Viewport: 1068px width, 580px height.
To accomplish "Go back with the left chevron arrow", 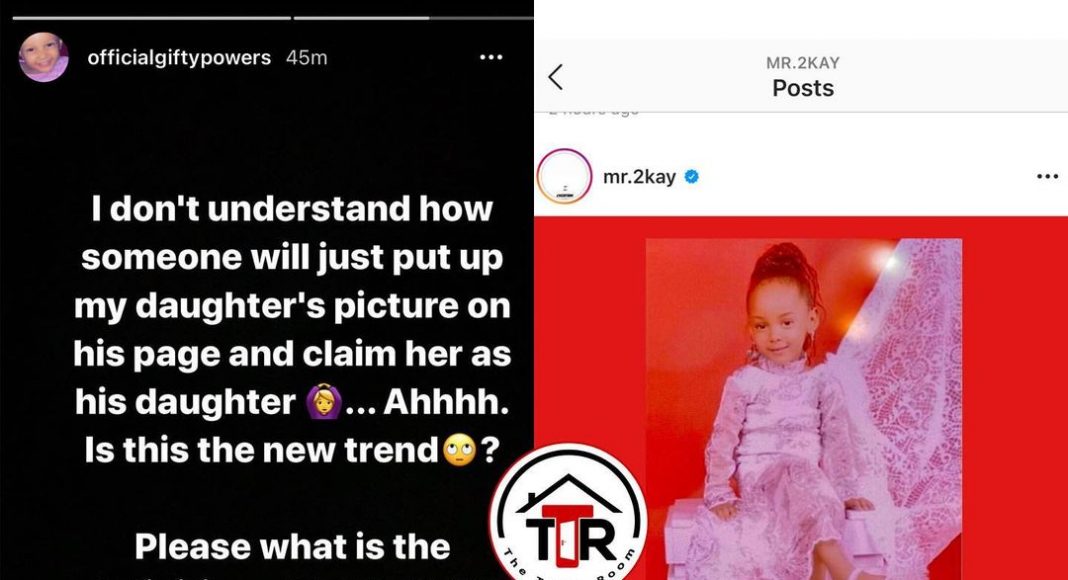I will pyautogui.click(x=555, y=77).
